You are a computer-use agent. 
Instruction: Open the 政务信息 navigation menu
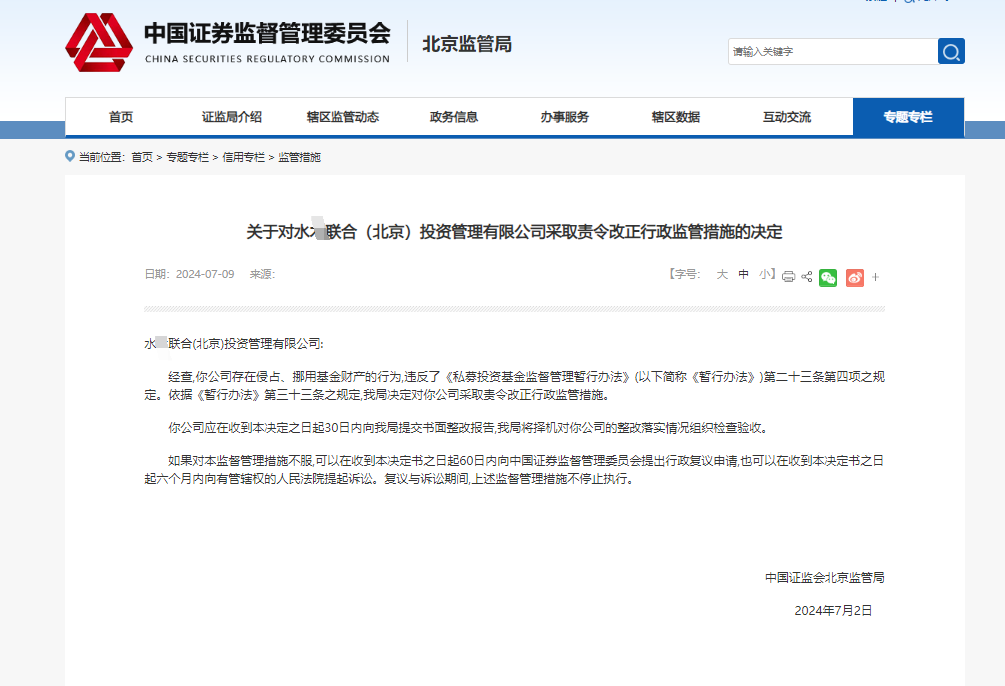coord(454,117)
